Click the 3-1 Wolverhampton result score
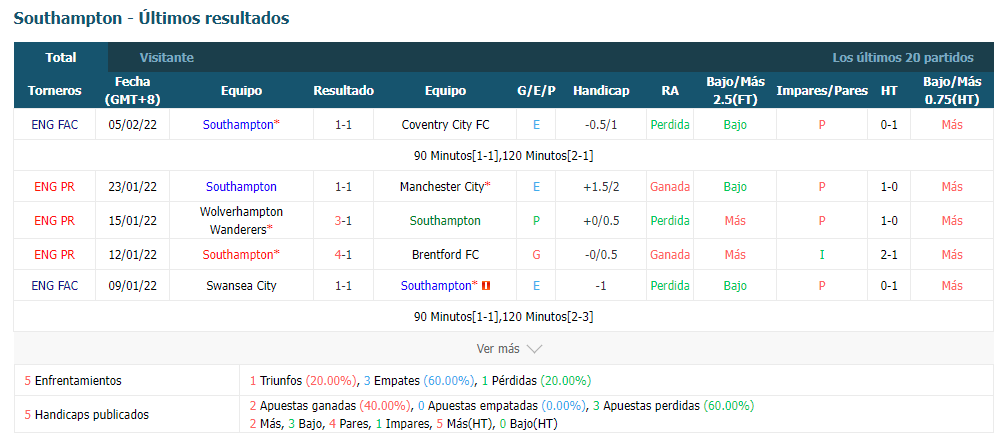Image resolution: width=1004 pixels, height=441 pixels. tap(343, 221)
